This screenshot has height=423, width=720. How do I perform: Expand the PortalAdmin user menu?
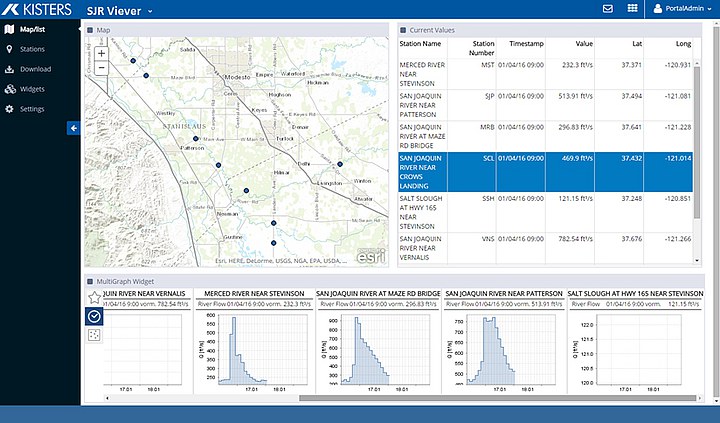pyautogui.click(x=683, y=9)
